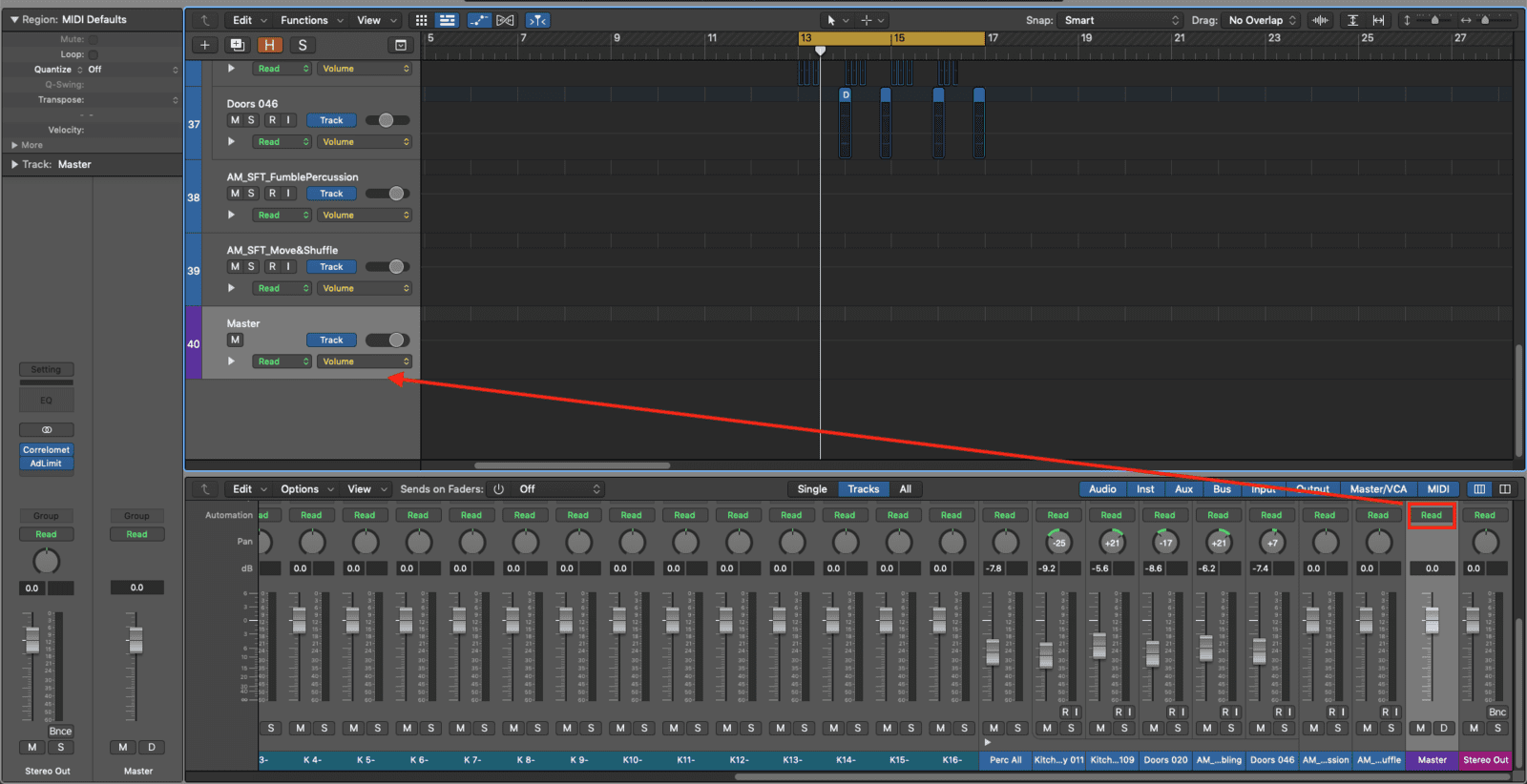Click the Aux channel filter button

tap(1183, 489)
